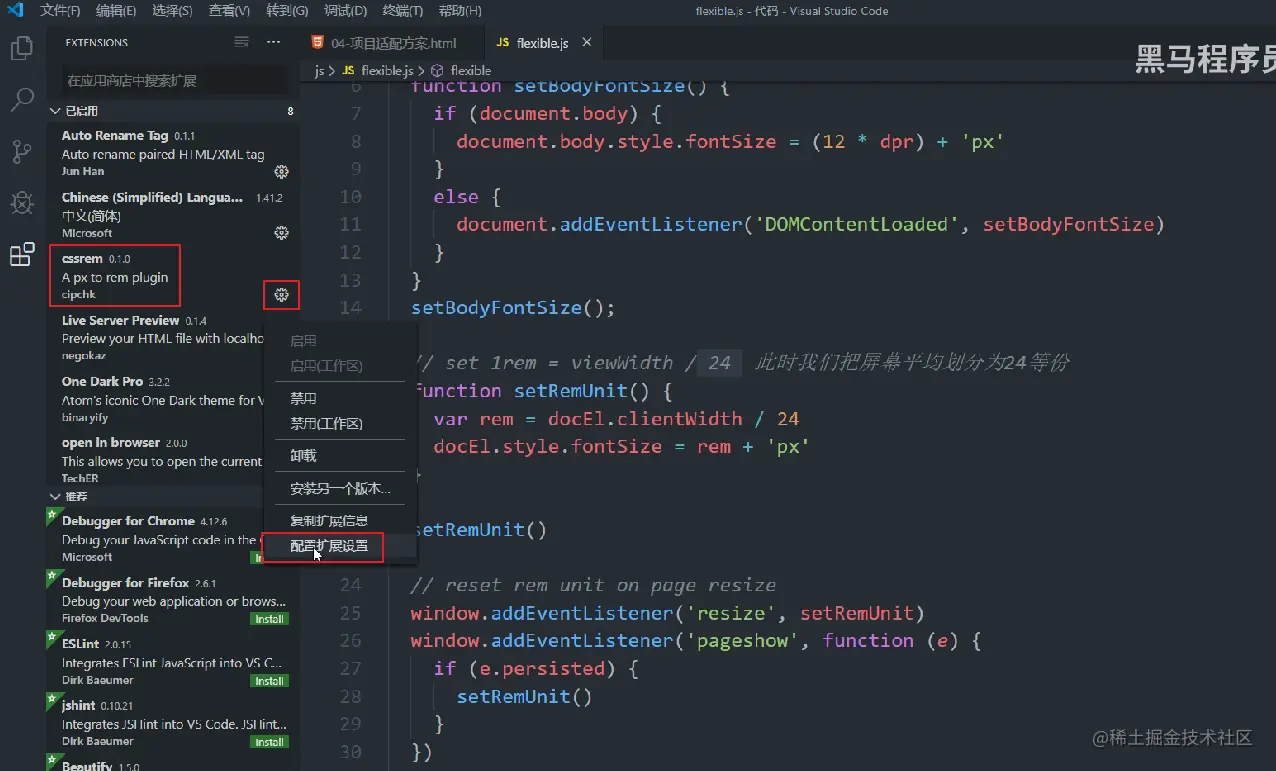1276x771 pixels.
Task: Click the cssrem extension manage gear
Action: click(282, 295)
